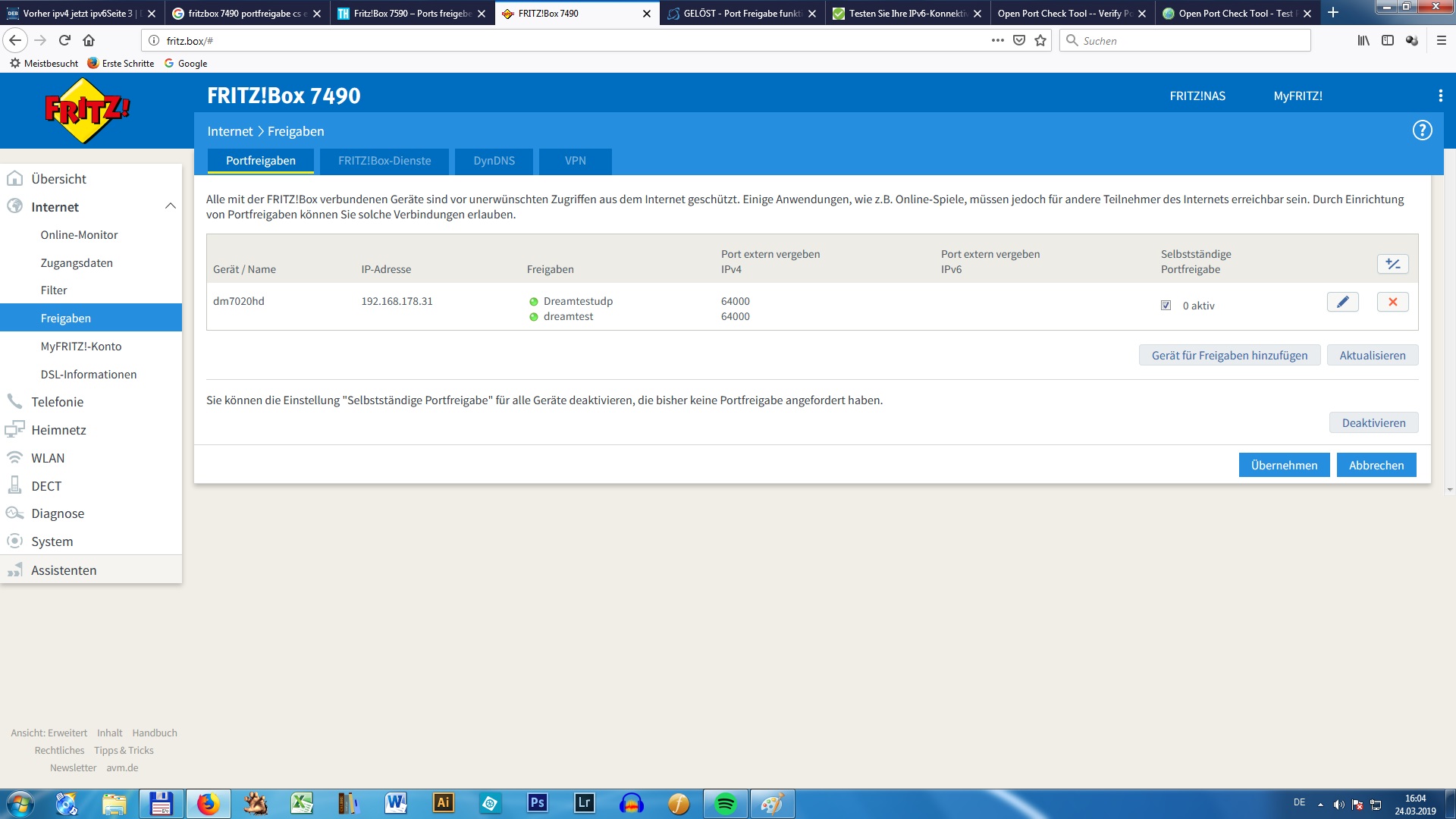Screen dimensions: 1456x819
Task: Click the Deaktivieren button
Action: pyautogui.click(x=1373, y=422)
